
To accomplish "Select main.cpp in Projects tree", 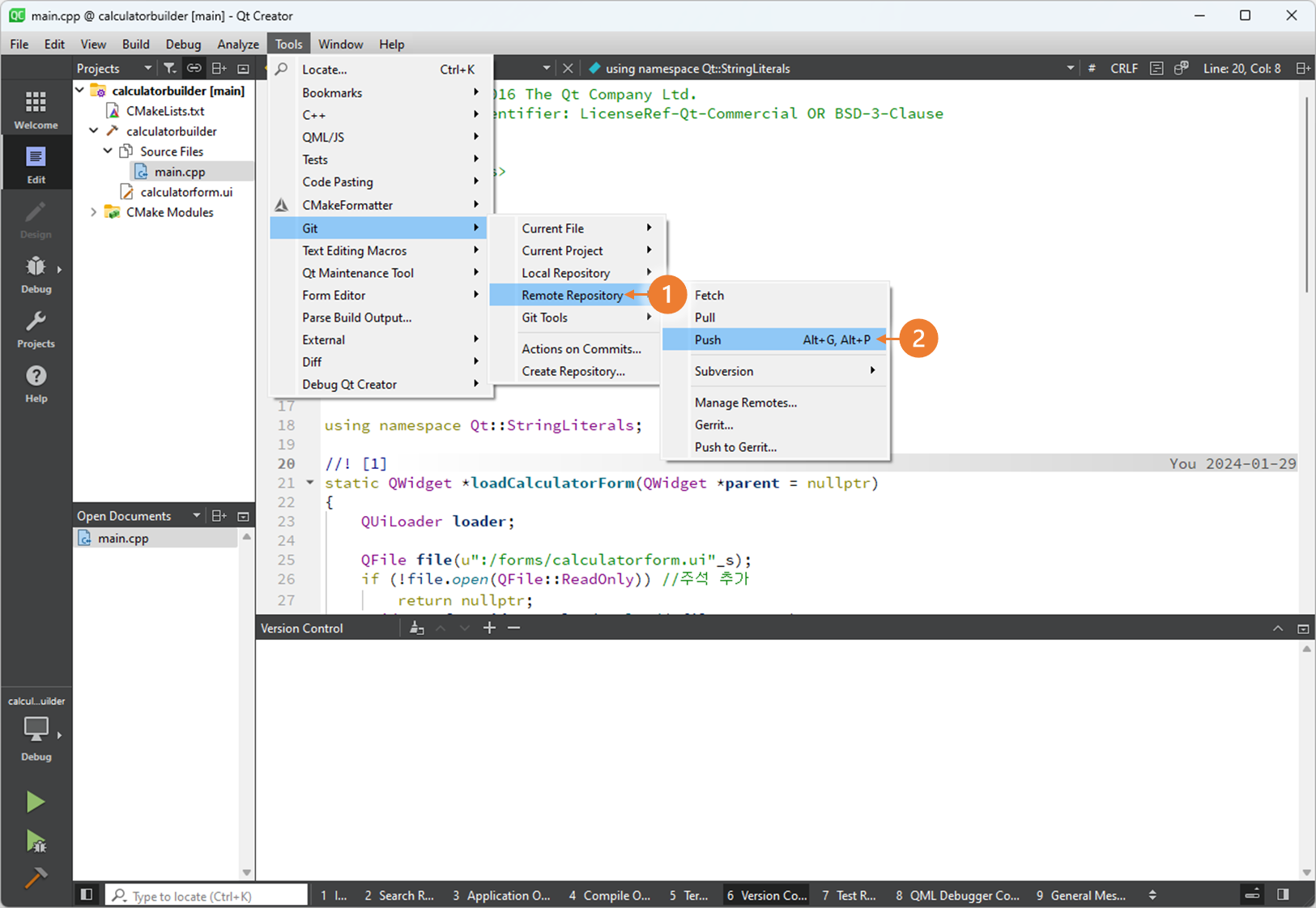I will click(180, 172).
